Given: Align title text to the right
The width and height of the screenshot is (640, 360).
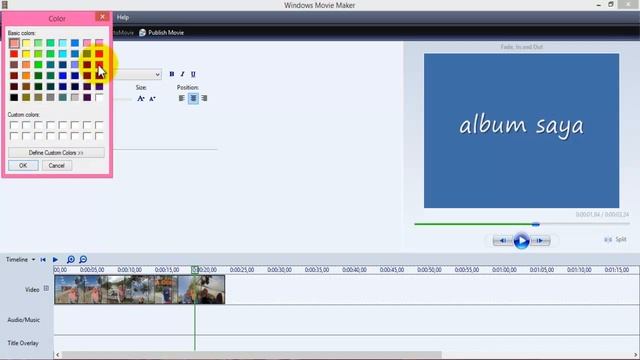Looking at the screenshot, I should tap(204, 98).
